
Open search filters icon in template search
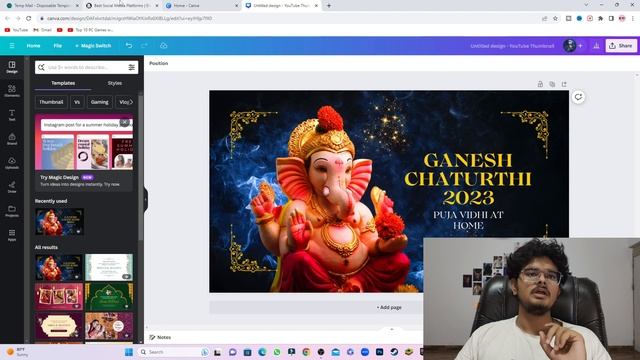tap(131, 67)
